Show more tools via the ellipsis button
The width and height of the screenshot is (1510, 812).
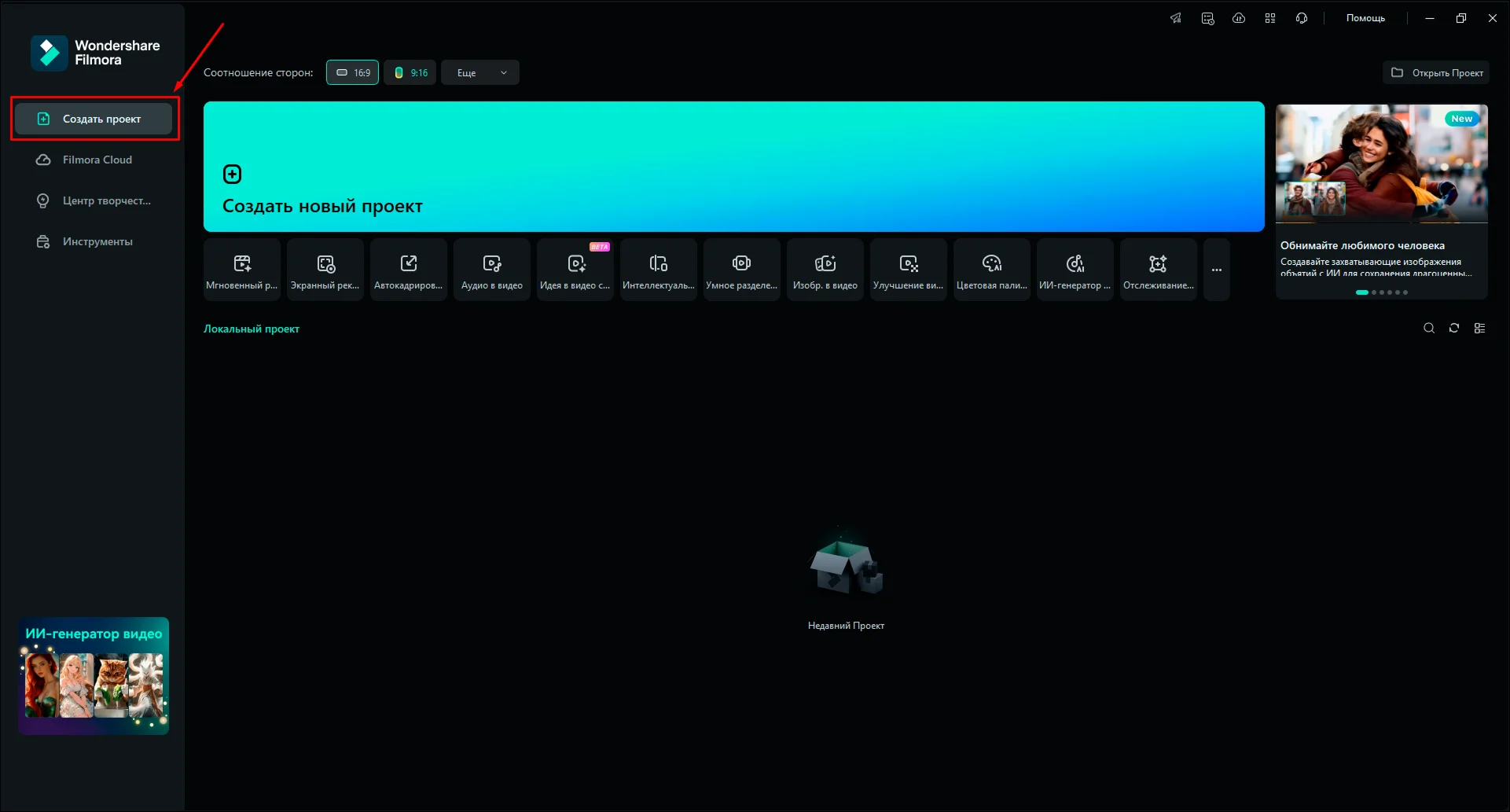(1216, 270)
